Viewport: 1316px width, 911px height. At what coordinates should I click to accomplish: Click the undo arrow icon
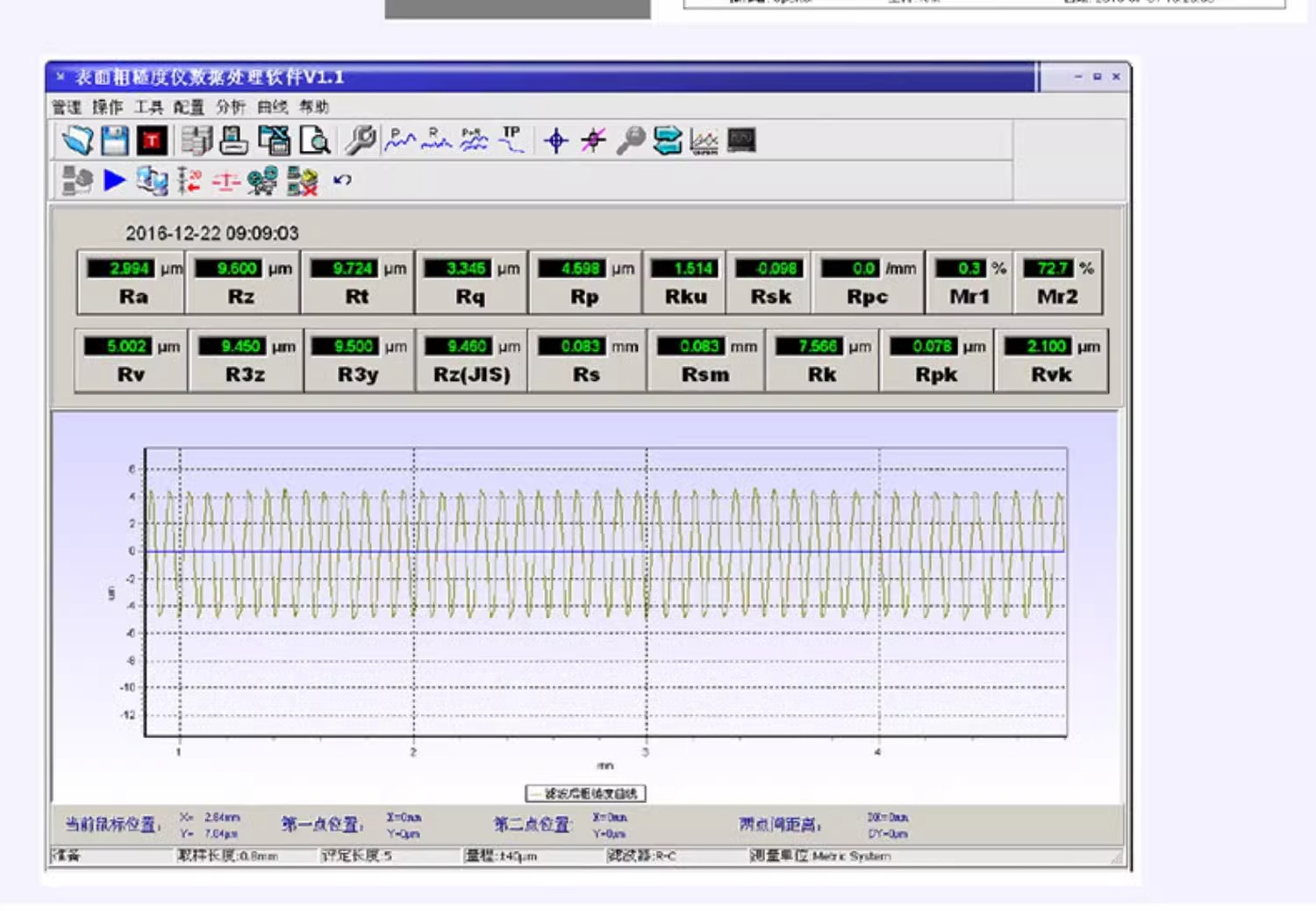[x=342, y=181]
